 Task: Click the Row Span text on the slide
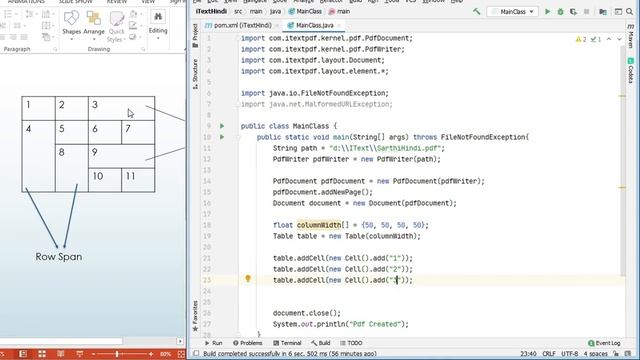(58, 257)
